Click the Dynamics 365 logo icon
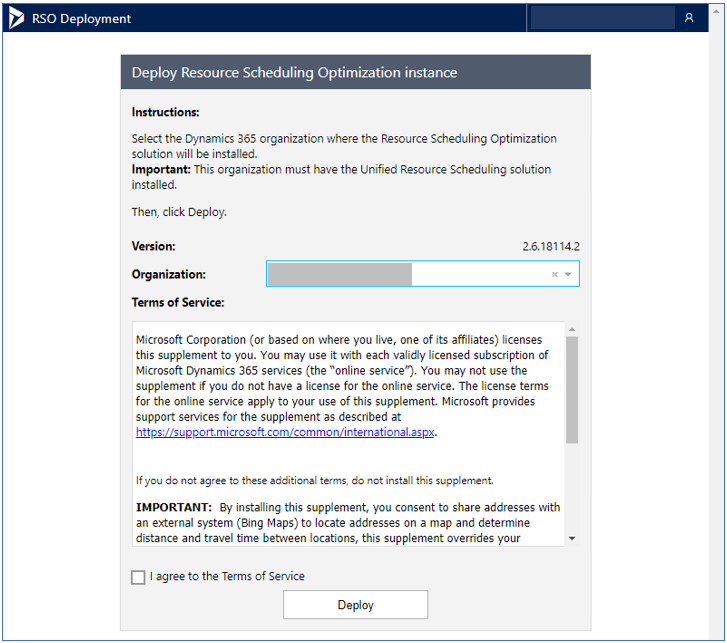Screen dimensions: 727x643 16,19
